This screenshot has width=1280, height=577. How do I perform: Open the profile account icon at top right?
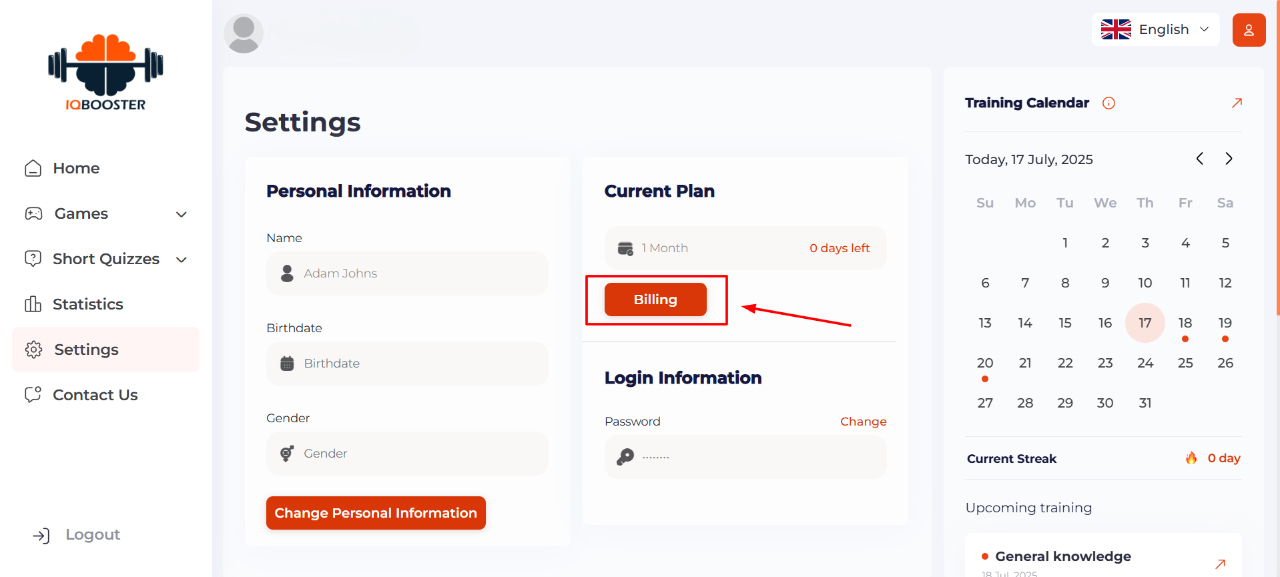click(1248, 30)
